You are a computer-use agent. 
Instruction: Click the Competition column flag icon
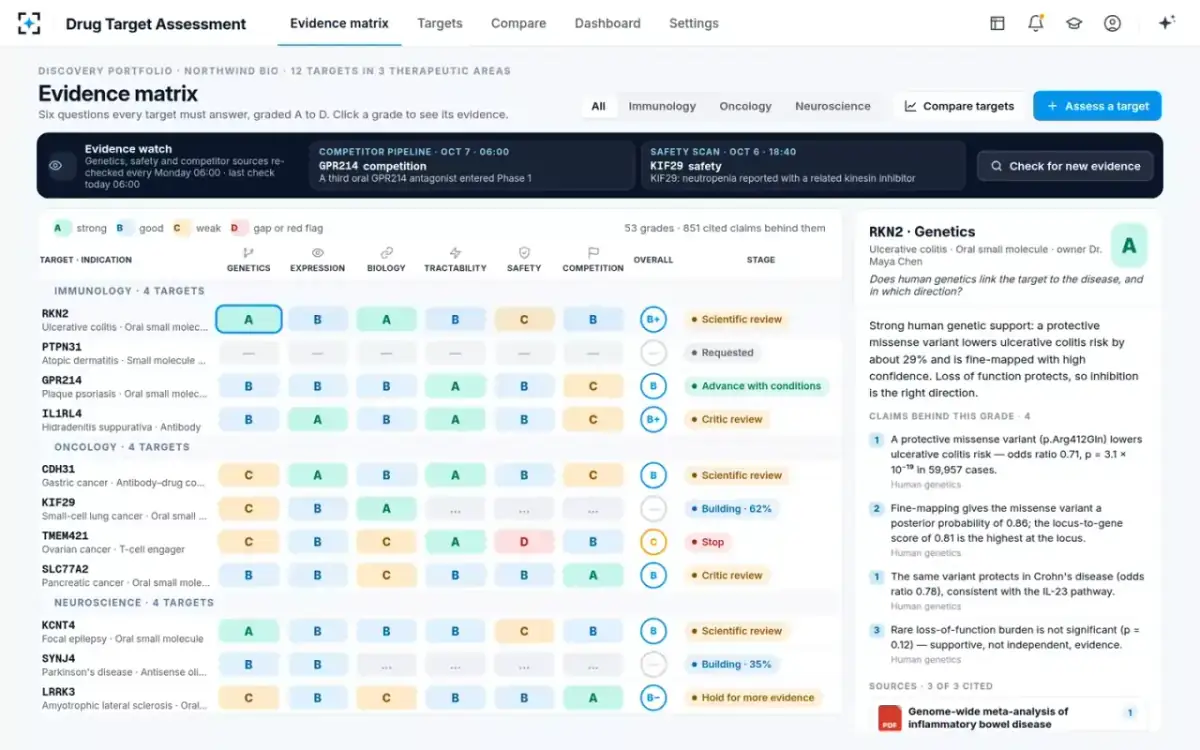pos(593,253)
